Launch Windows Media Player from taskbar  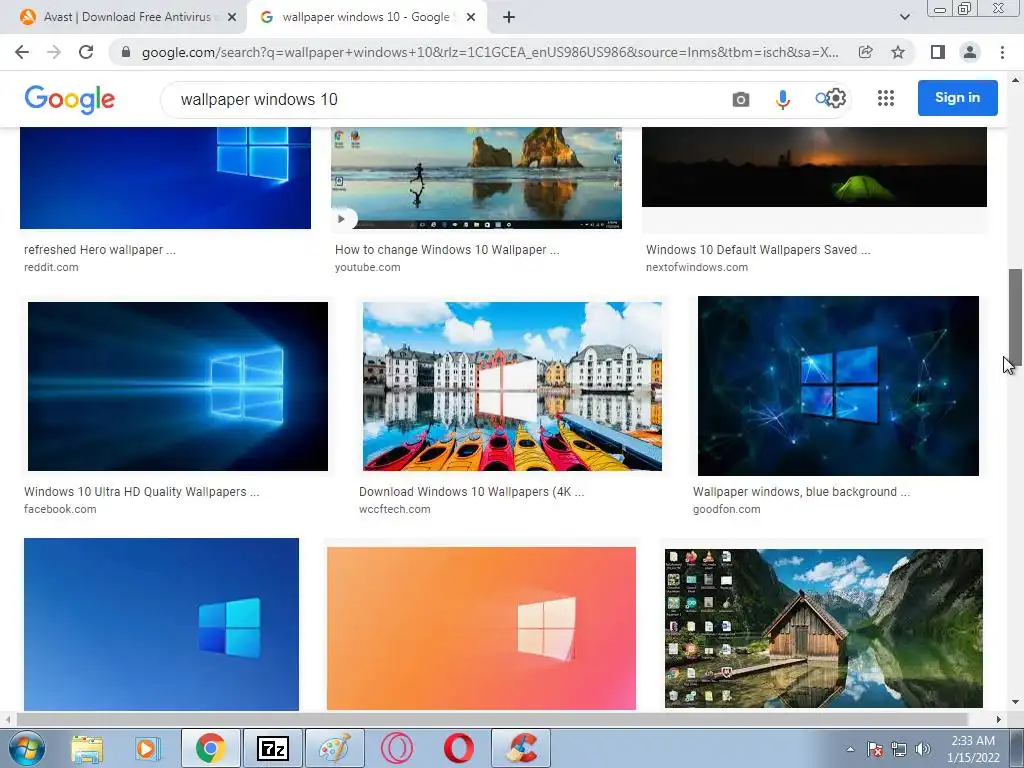point(148,748)
